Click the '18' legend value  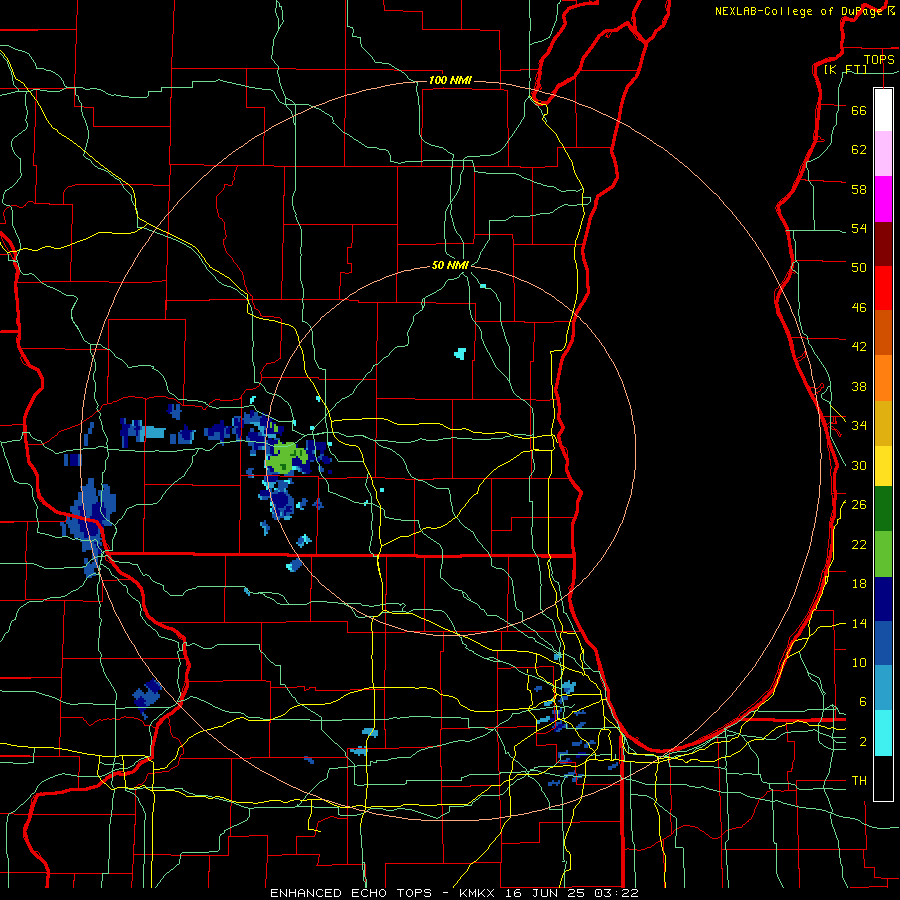click(859, 584)
